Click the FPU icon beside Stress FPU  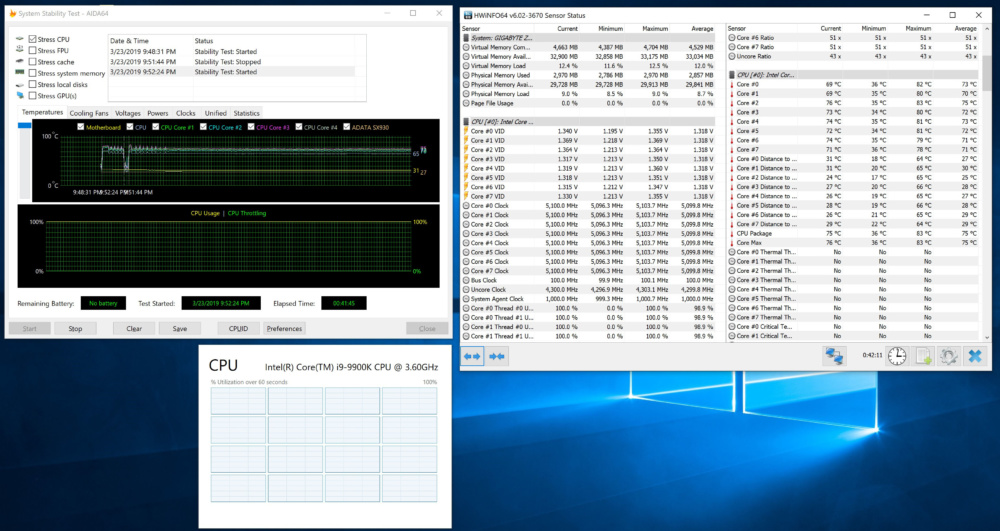point(20,50)
